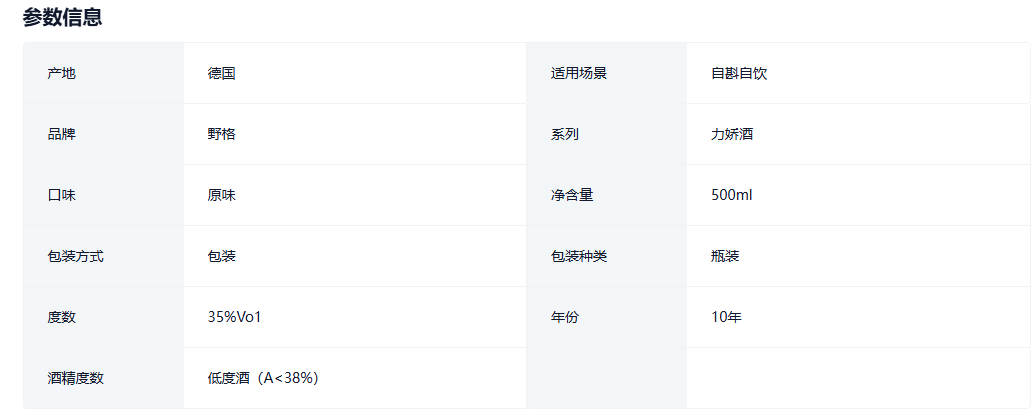Select the 力娇酒 series value
This screenshot has height=416, width=1036.
coord(732,134)
